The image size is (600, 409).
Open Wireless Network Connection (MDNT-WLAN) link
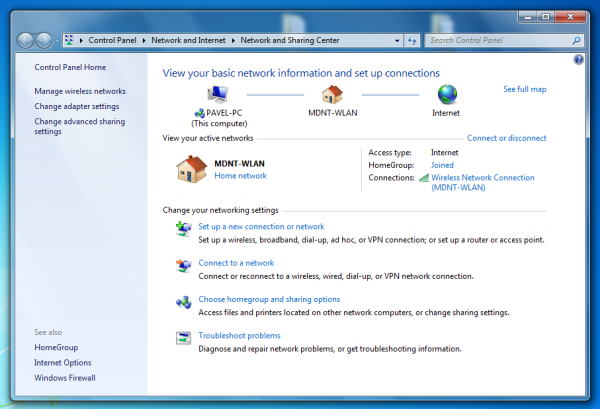[x=483, y=183]
